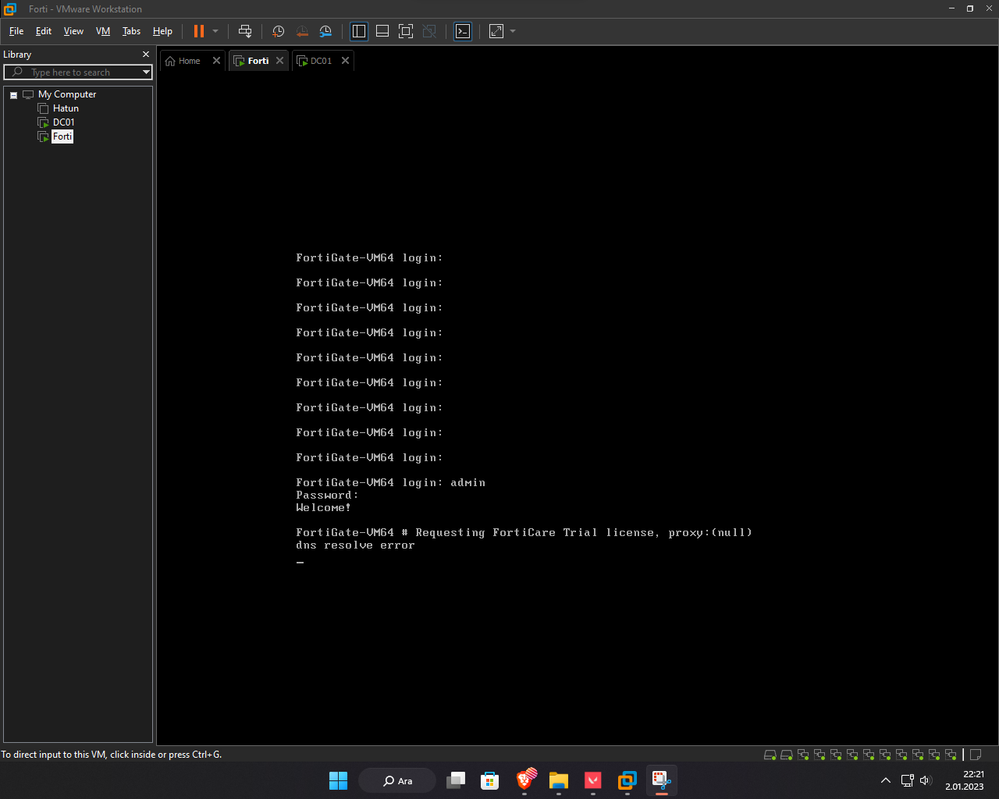The width and height of the screenshot is (999, 799).
Task: Collapse the My Computer tree node
Action: 13,95
